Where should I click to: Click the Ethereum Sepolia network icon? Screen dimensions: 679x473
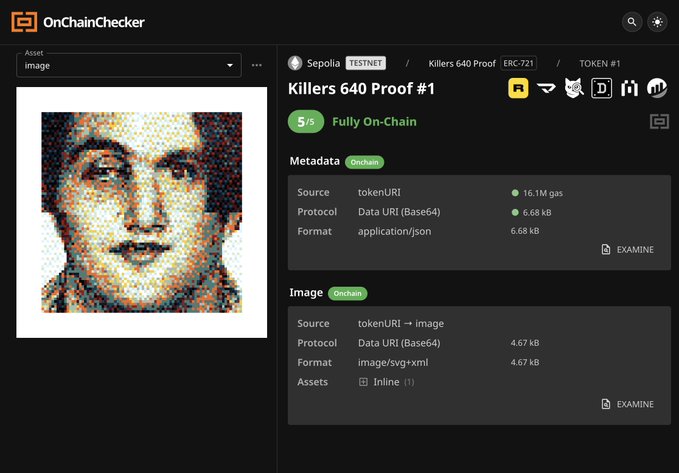[x=295, y=63]
